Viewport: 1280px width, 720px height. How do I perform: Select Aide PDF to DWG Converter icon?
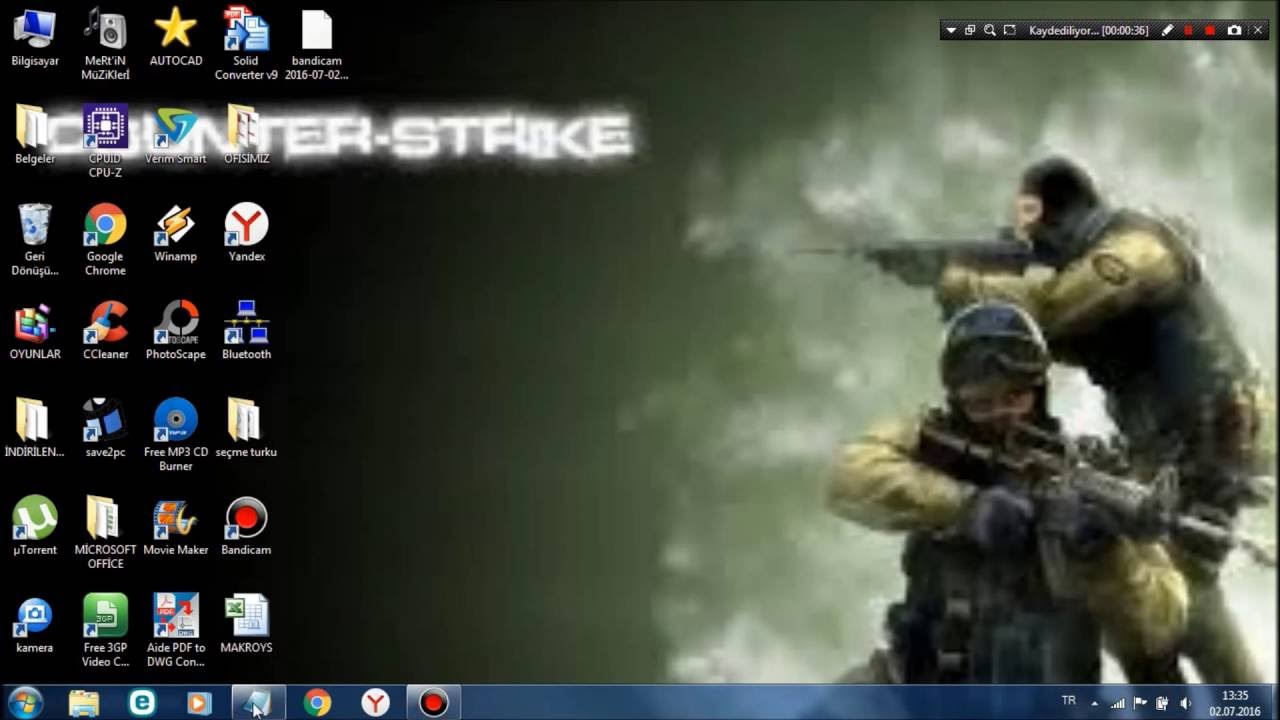pyautogui.click(x=175, y=631)
